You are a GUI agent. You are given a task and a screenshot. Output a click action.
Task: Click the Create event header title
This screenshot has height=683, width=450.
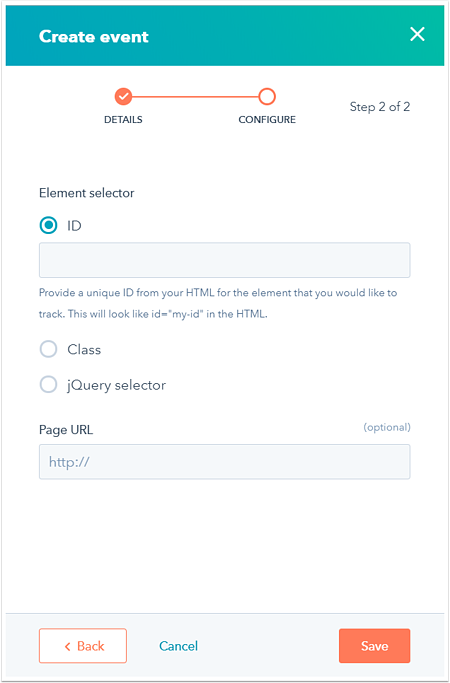[94, 37]
